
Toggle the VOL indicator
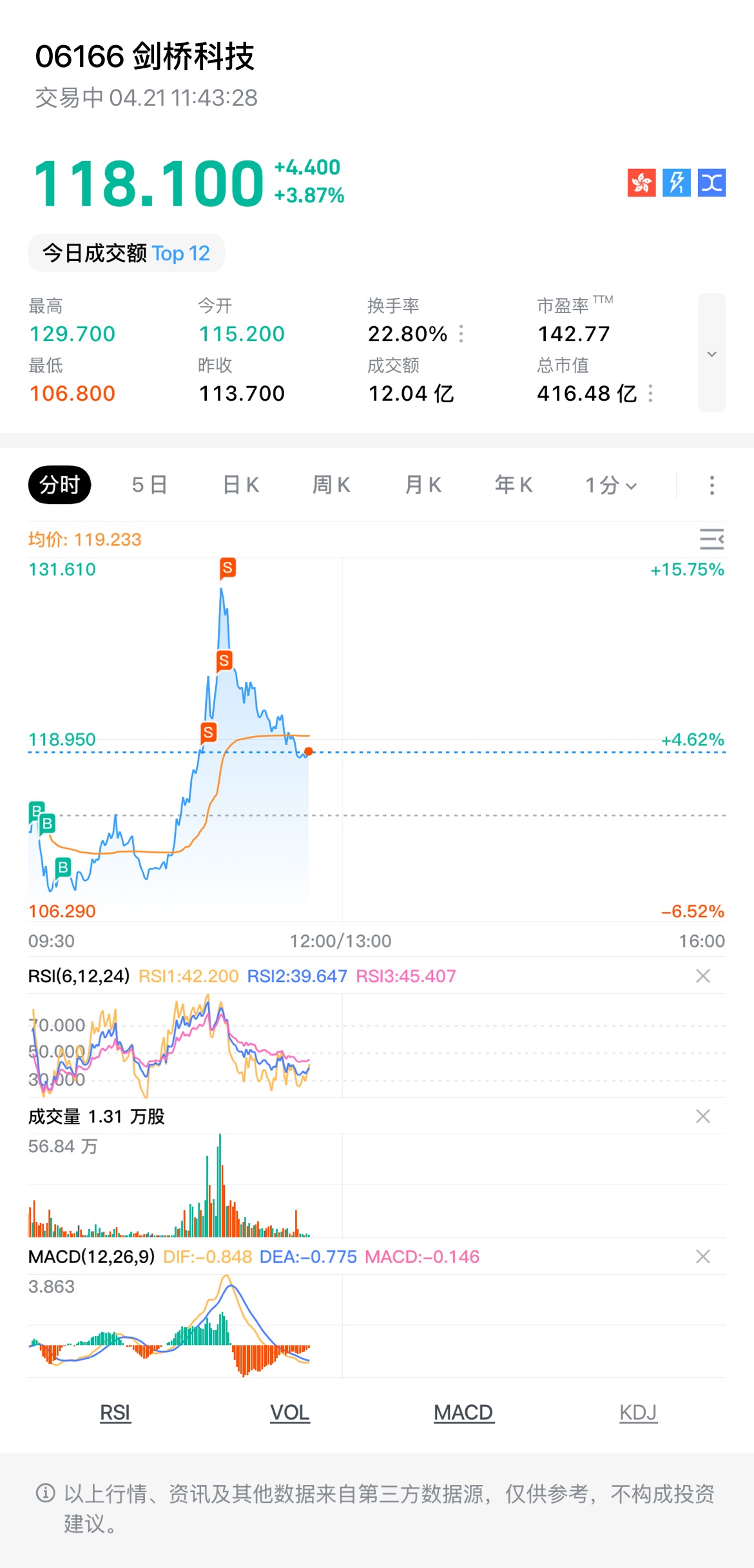[290, 1413]
